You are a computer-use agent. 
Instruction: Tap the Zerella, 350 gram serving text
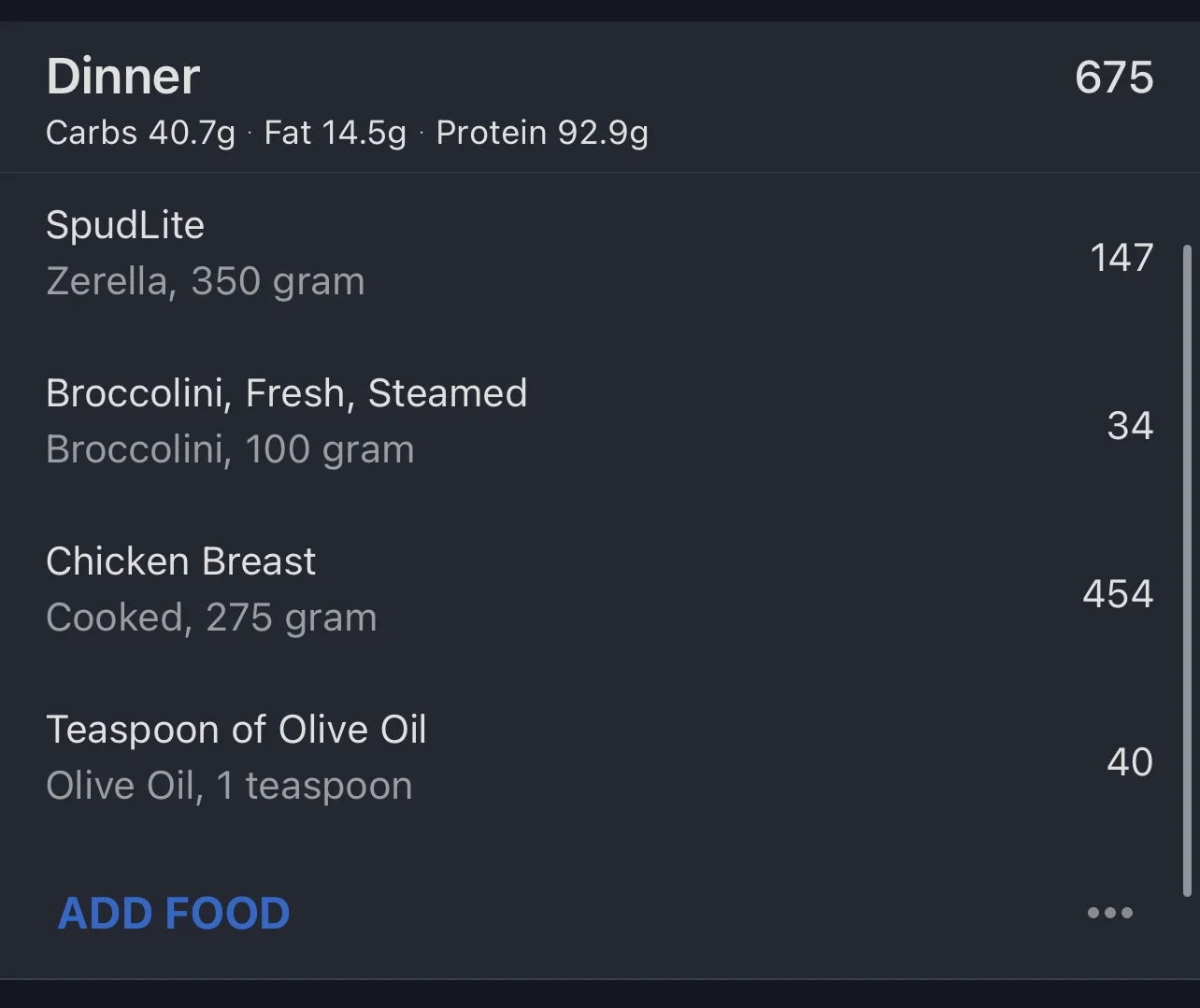click(x=206, y=281)
